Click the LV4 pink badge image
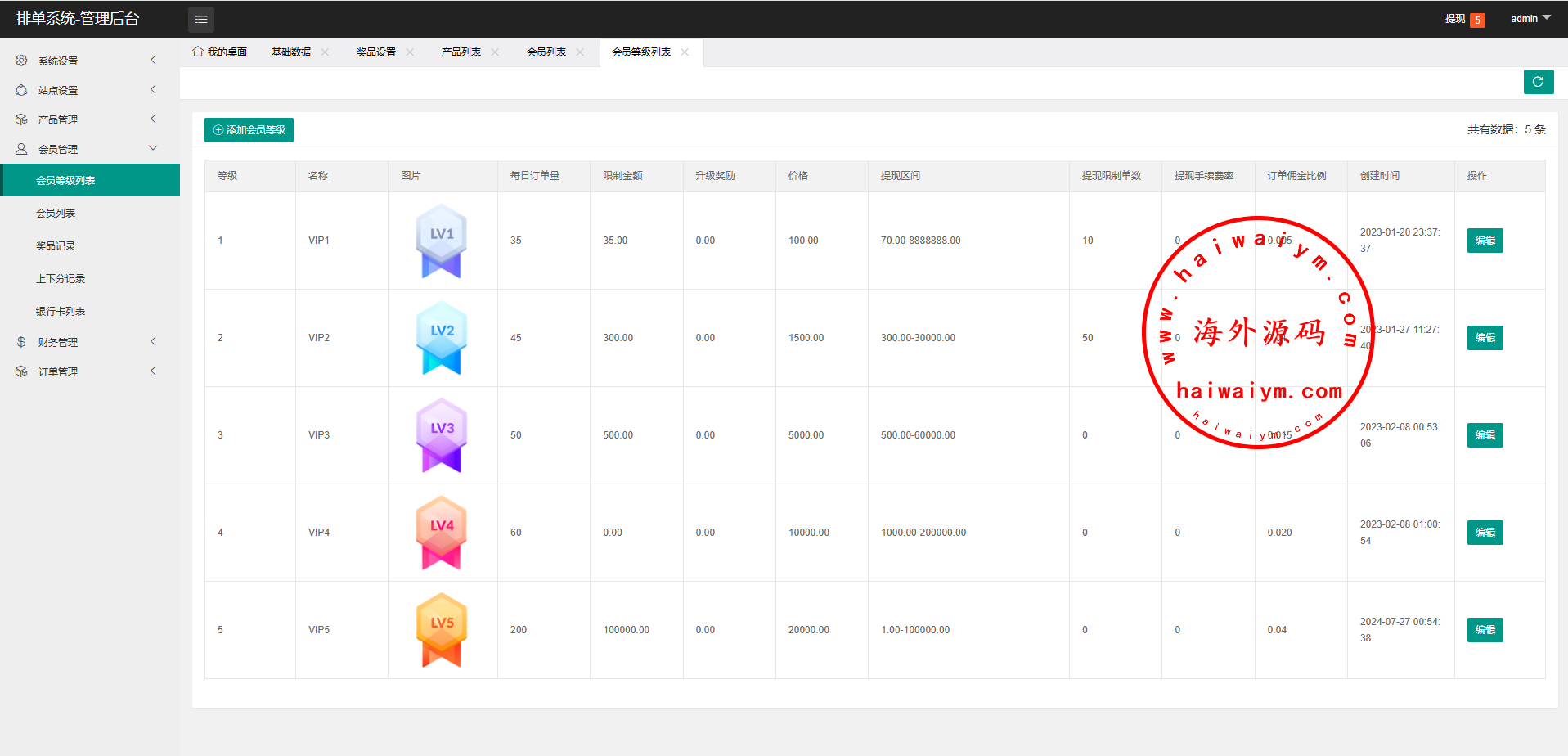 [x=442, y=532]
